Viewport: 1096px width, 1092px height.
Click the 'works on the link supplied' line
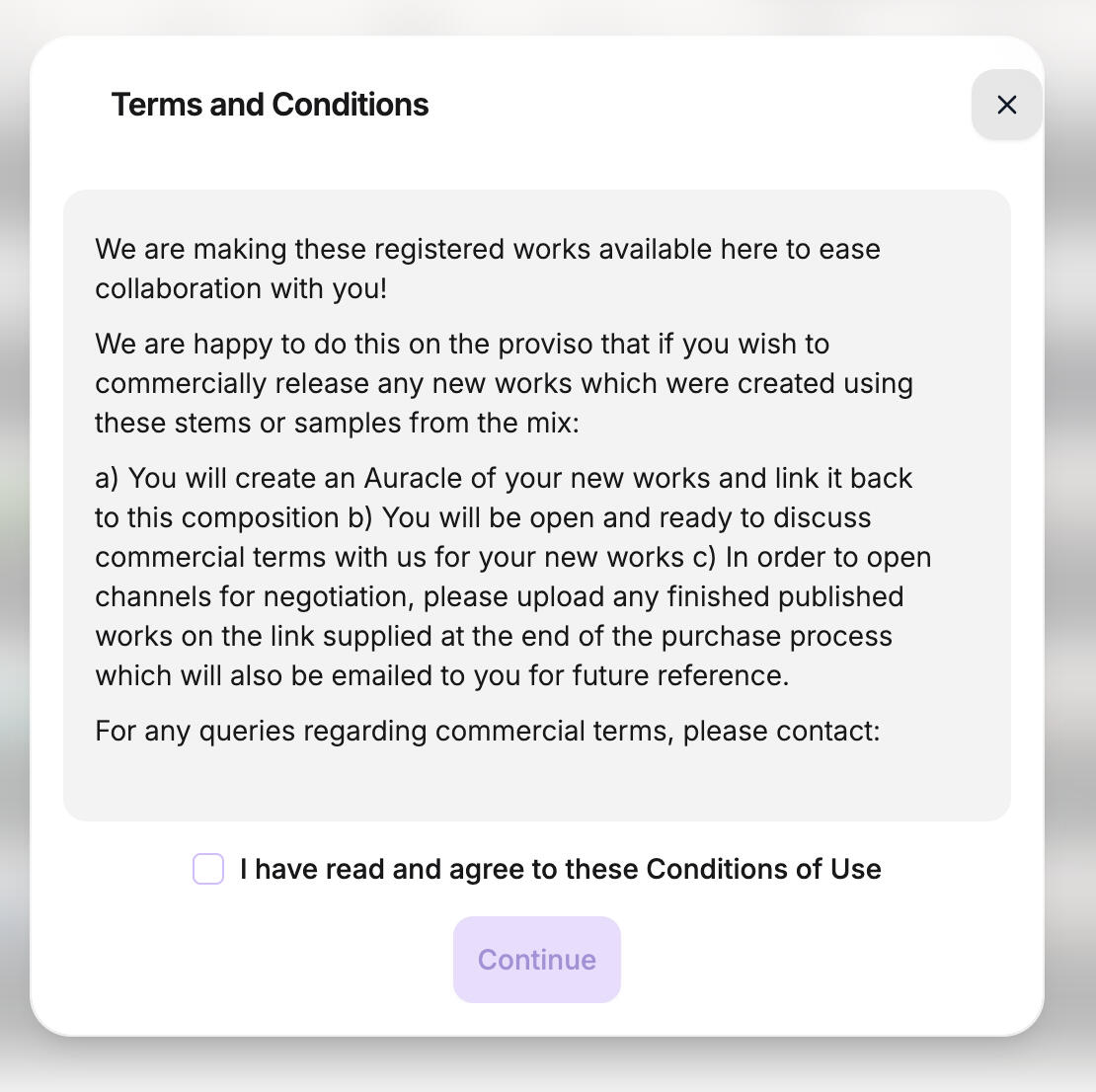(494, 636)
